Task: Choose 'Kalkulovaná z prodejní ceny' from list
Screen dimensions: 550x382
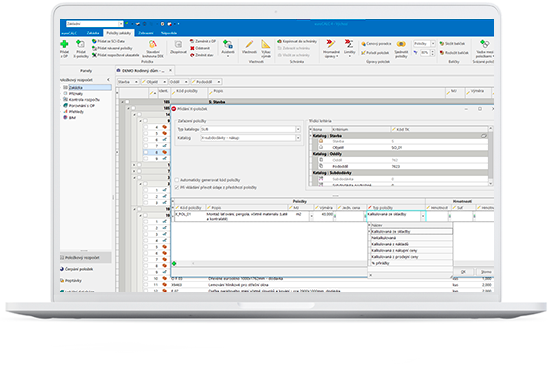Action: [x=411, y=257]
